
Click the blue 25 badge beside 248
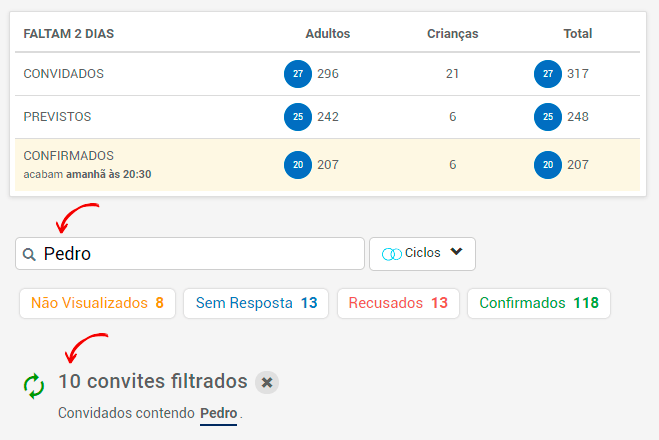pyautogui.click(x=548, y=117)
